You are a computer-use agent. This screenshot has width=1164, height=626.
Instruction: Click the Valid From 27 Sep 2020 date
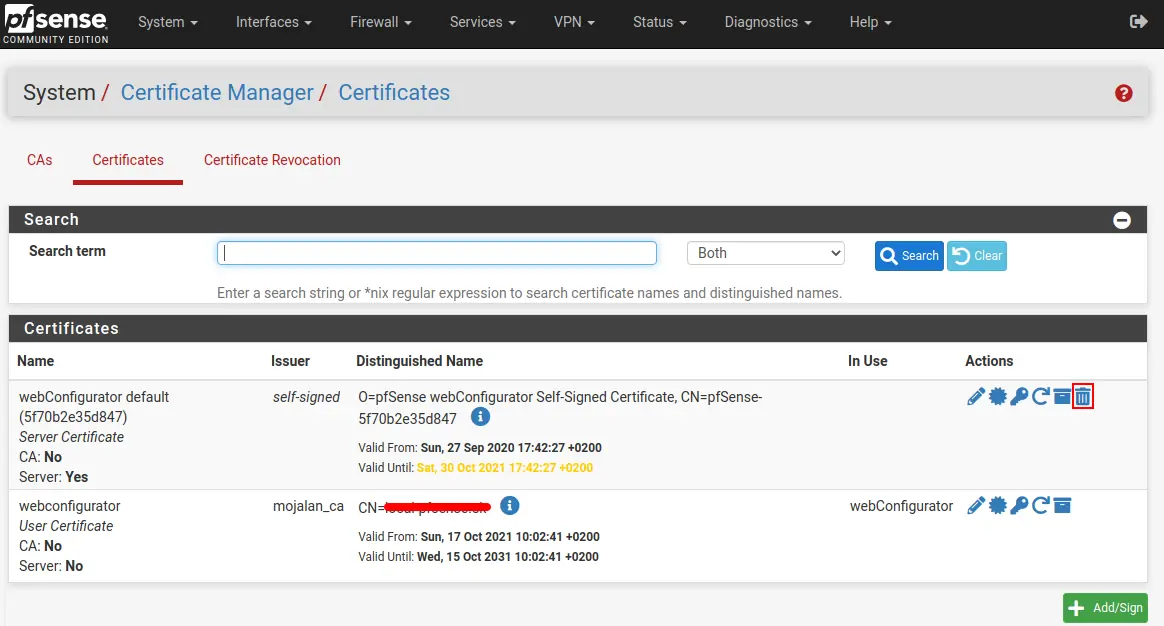click(511, 448)
